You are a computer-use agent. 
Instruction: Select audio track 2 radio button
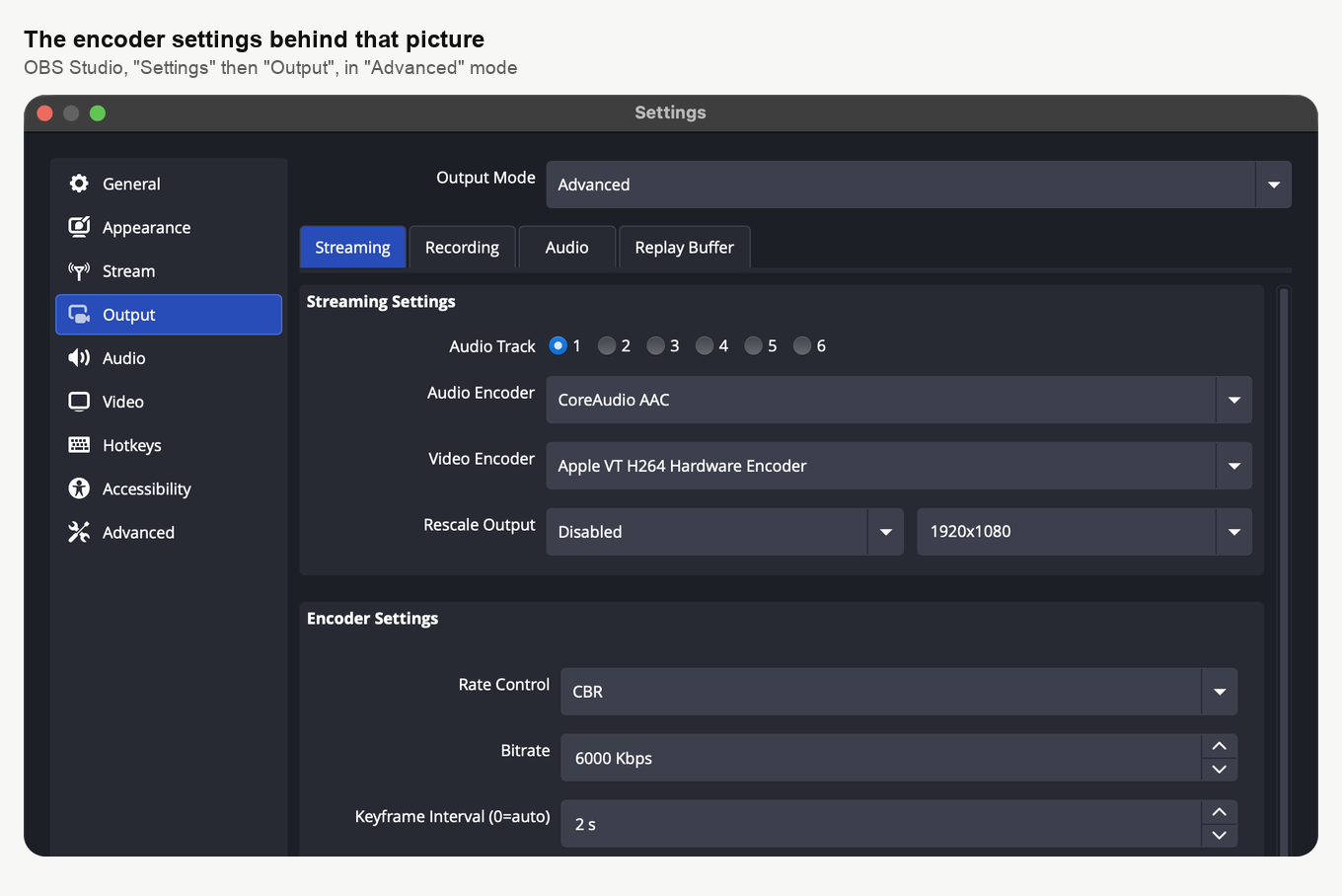(607, 345)
